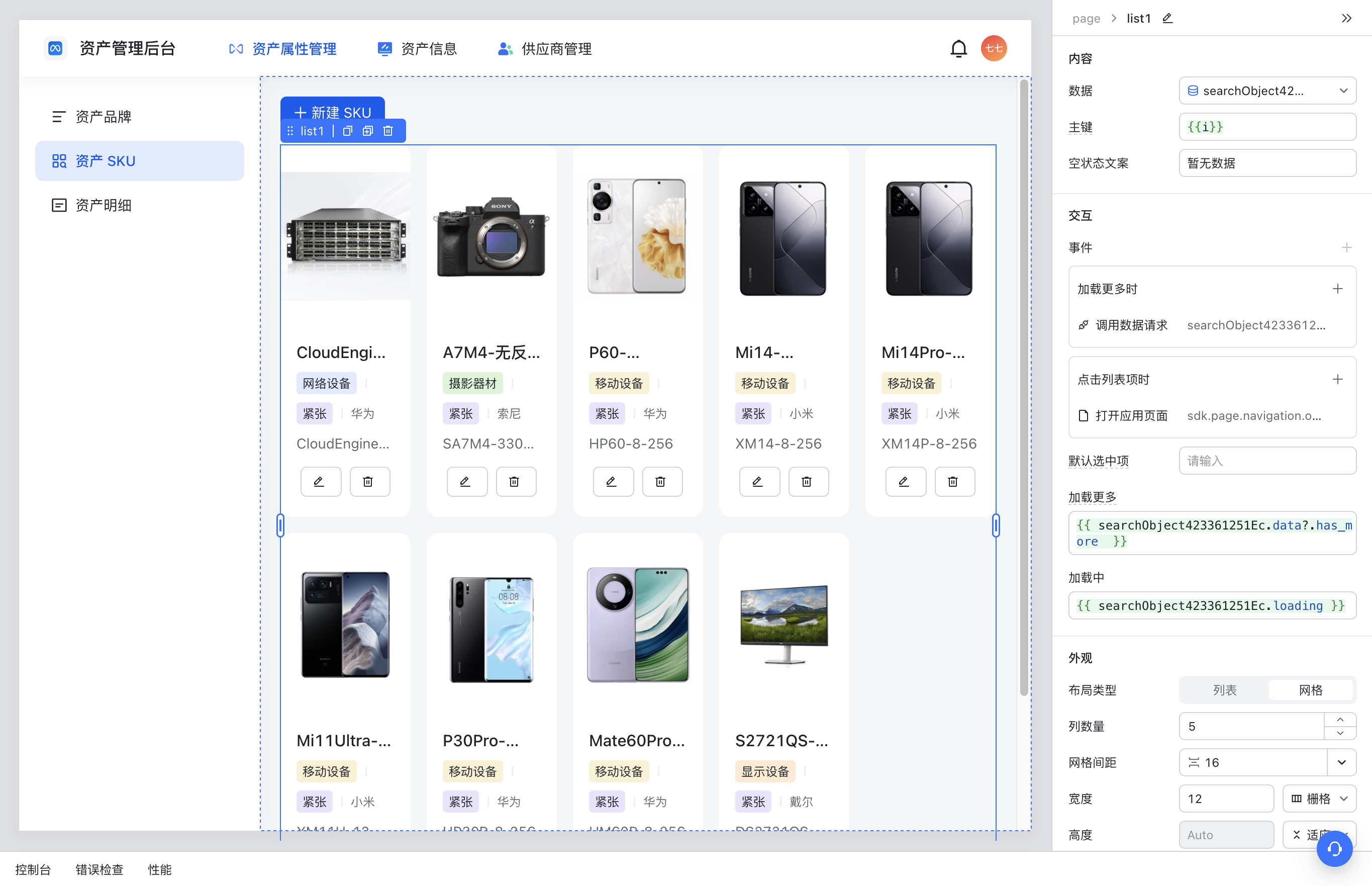Image resolution: width=1372 pixels, height=886 pixels.
Task: Collapse the right properties panel
Action: (1346, 19)
